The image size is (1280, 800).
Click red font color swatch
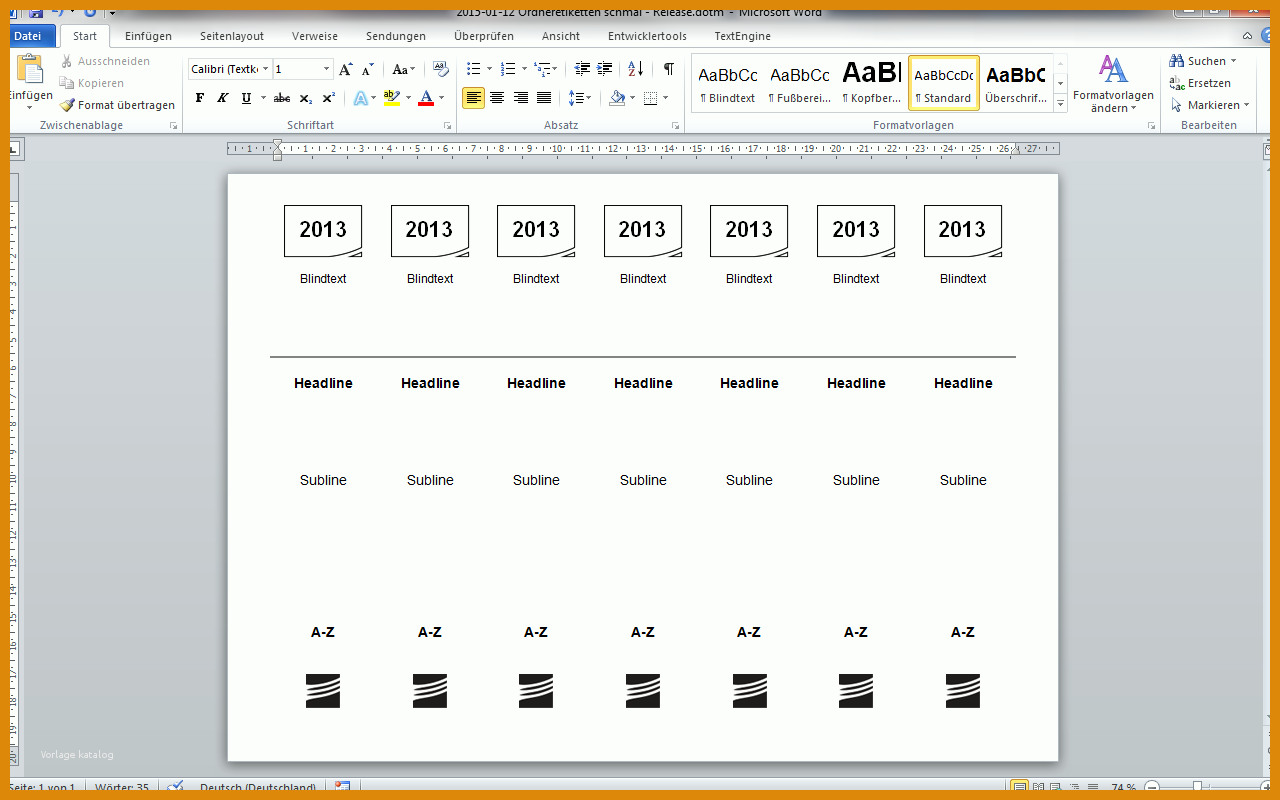point(426,98)
